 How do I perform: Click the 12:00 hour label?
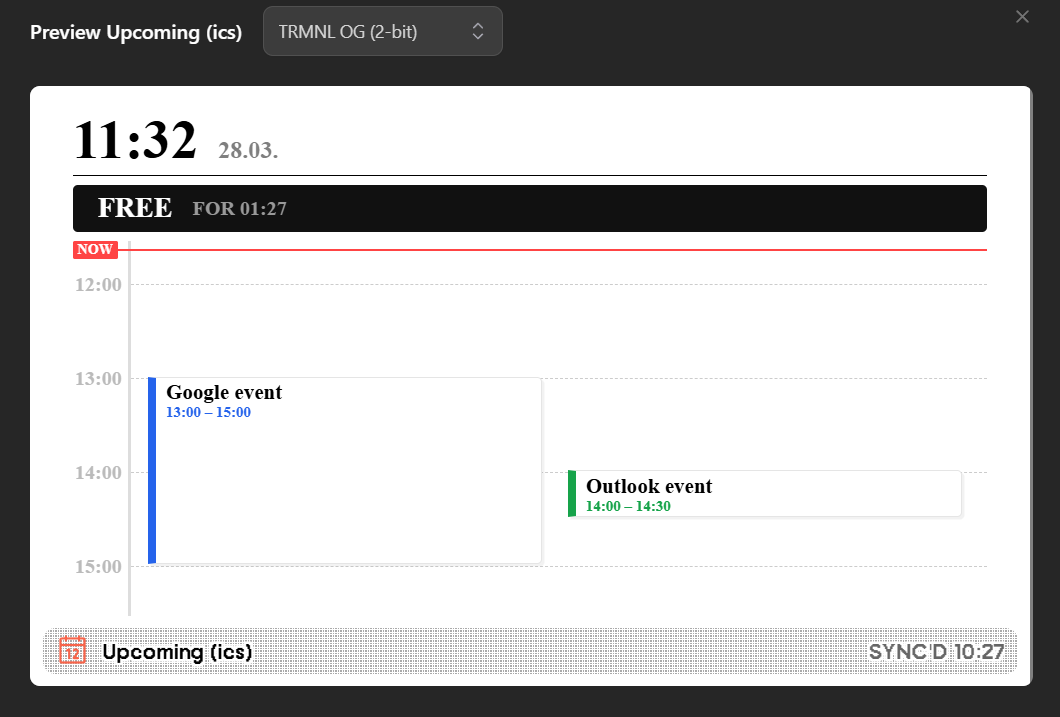pyautogui.click(x=99, y=285)
